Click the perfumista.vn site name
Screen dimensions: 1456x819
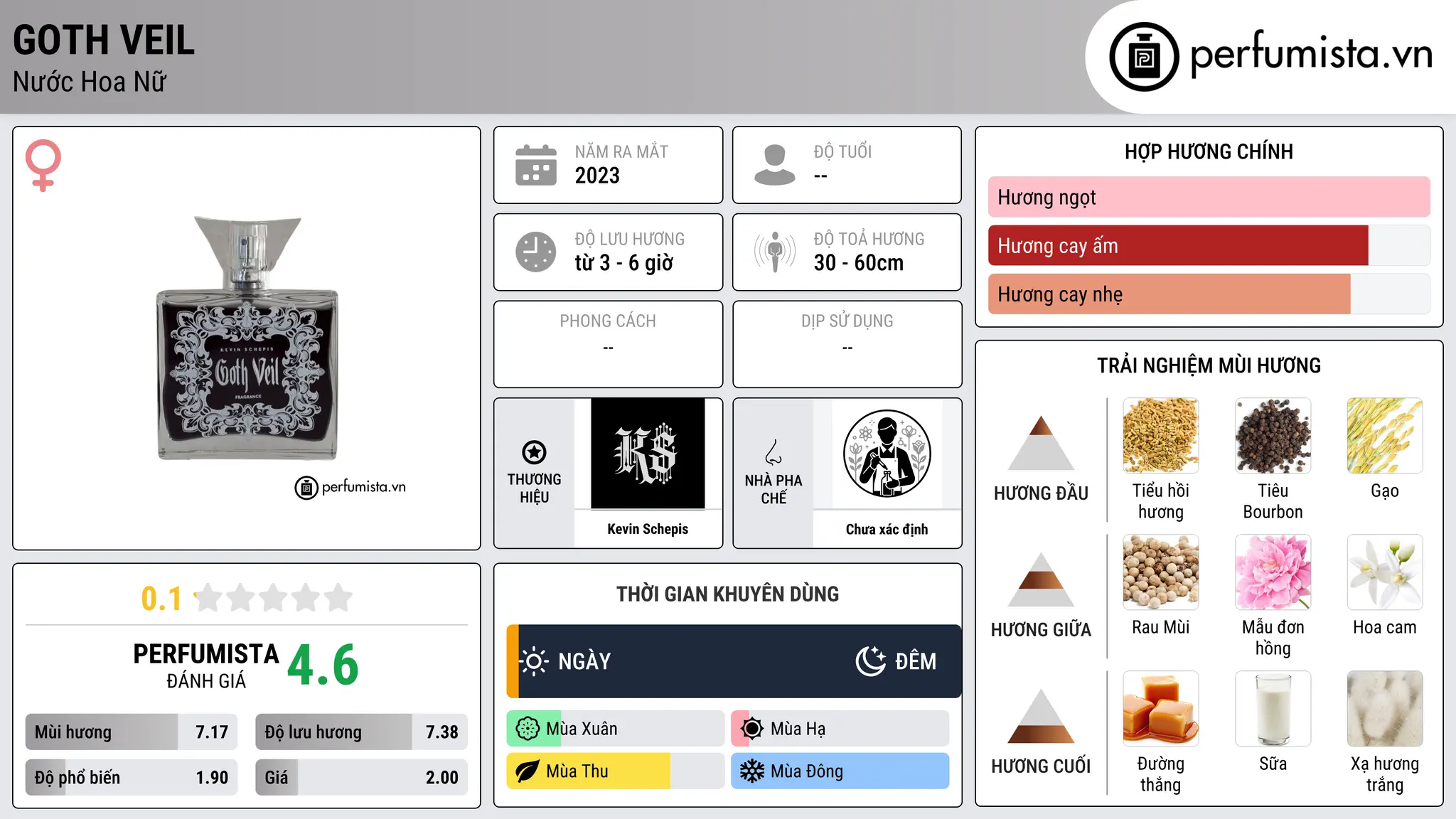1312,54
